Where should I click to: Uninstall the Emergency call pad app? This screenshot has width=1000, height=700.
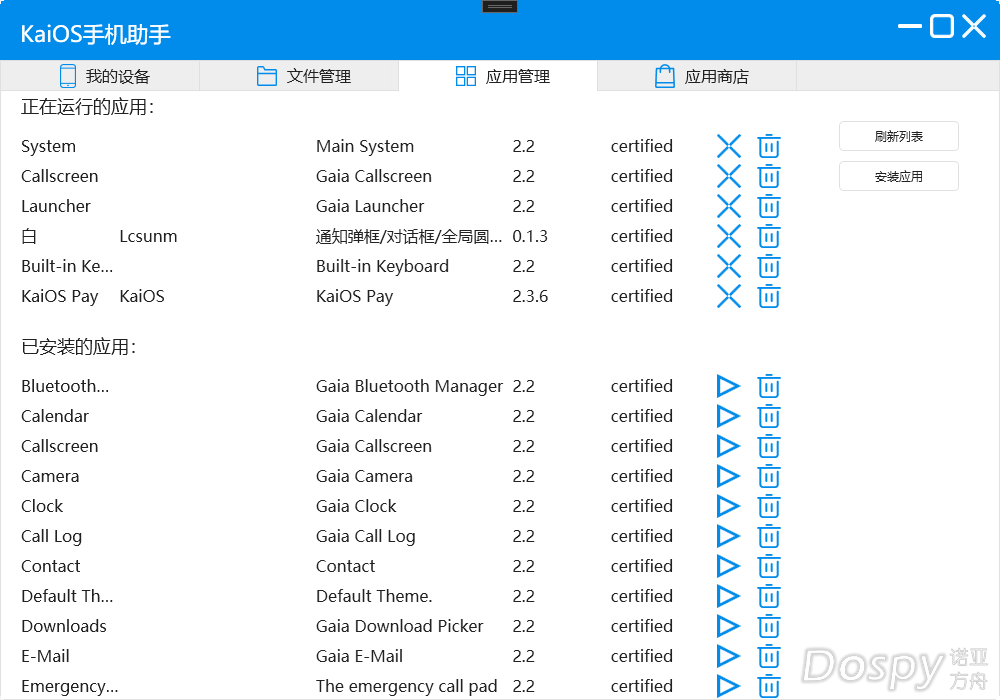[769, 686]
